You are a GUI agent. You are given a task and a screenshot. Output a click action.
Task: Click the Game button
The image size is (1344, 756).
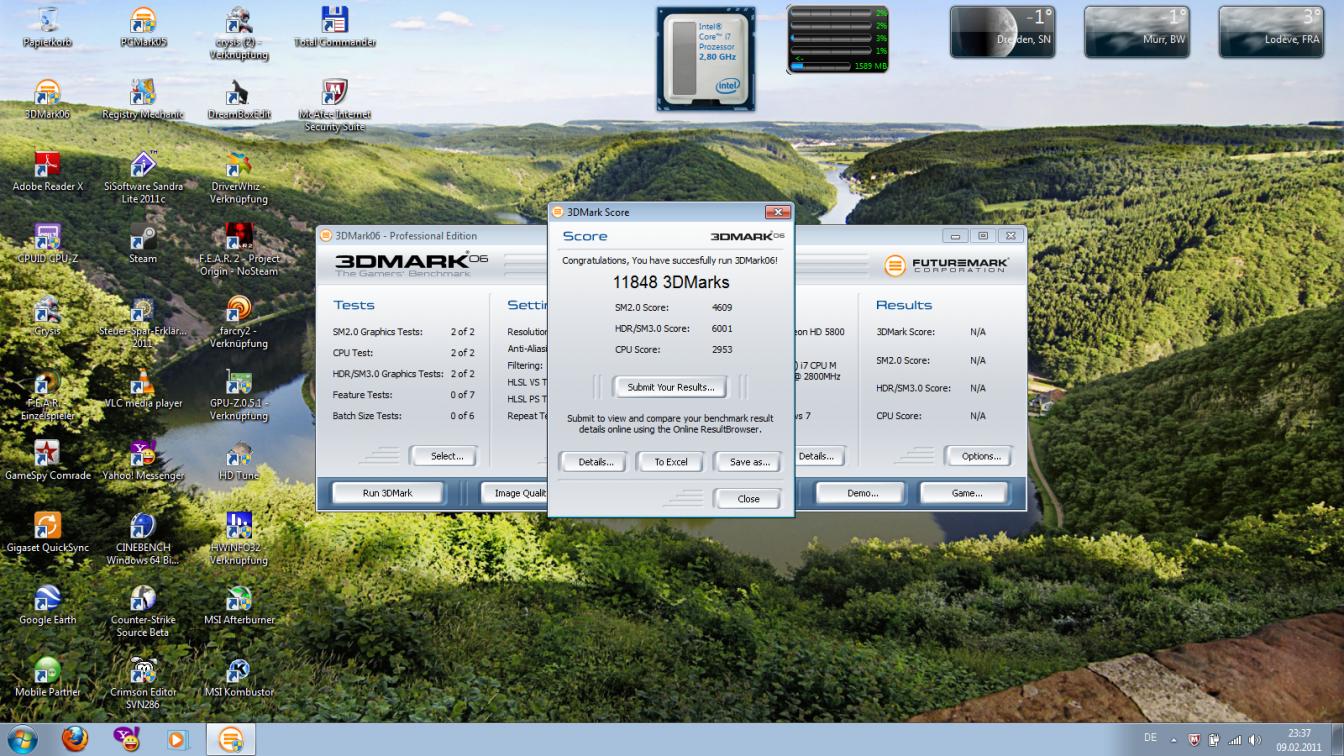pos(966,493)
